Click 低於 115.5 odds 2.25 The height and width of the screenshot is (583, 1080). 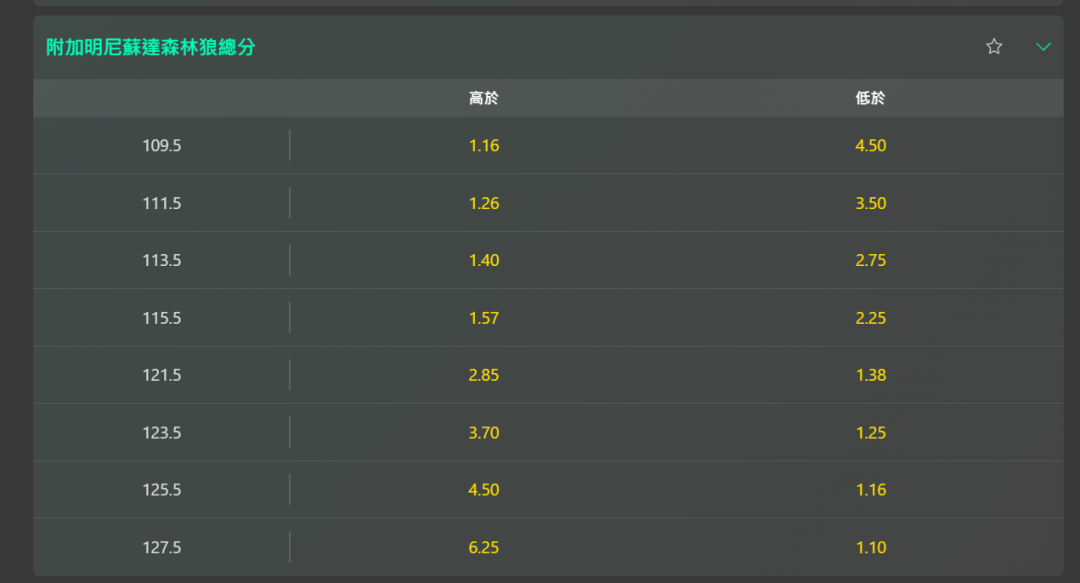pyautogui.click(x=870, y=318)
